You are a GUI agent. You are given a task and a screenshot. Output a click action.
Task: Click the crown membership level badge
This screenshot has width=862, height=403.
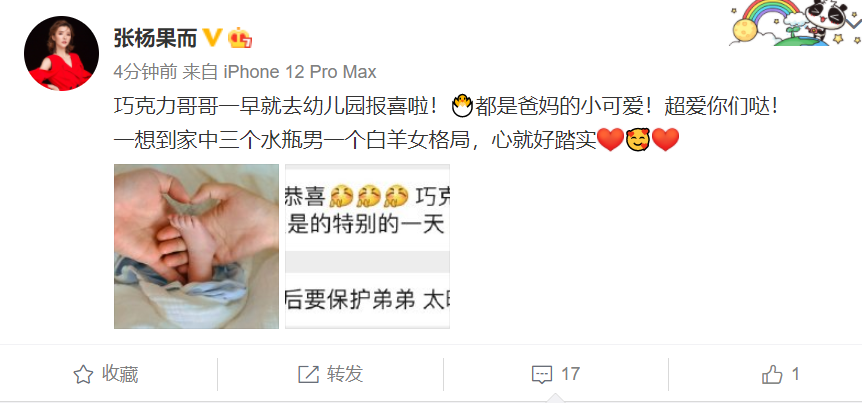(x=240, y=38)
